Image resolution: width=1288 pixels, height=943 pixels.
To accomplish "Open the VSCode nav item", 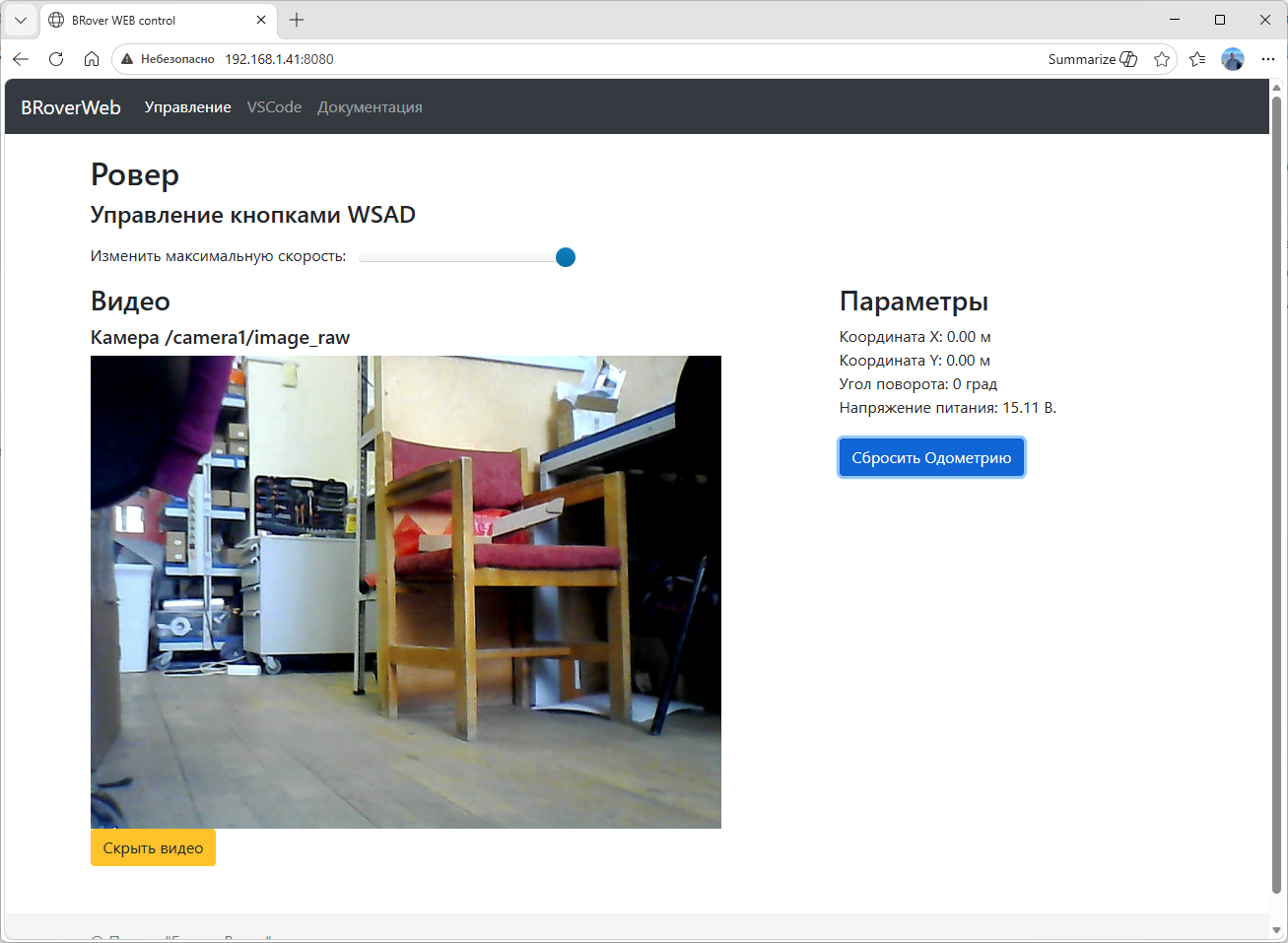I will (274, 107).
